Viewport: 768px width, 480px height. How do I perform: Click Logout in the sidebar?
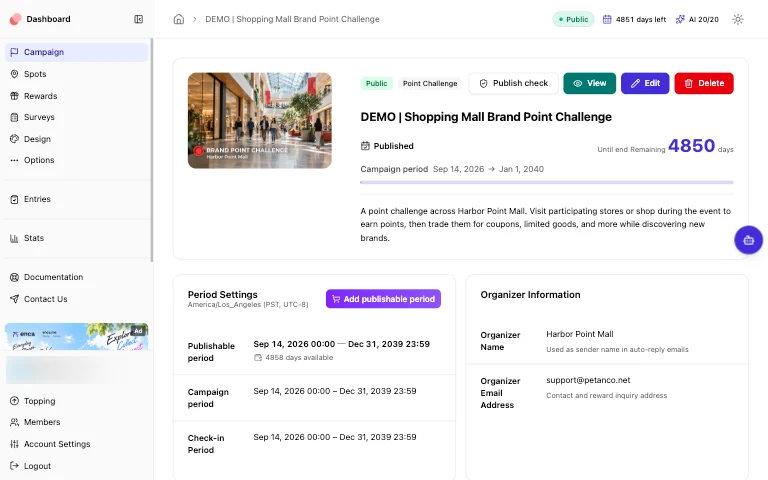[x=76, y=466]
